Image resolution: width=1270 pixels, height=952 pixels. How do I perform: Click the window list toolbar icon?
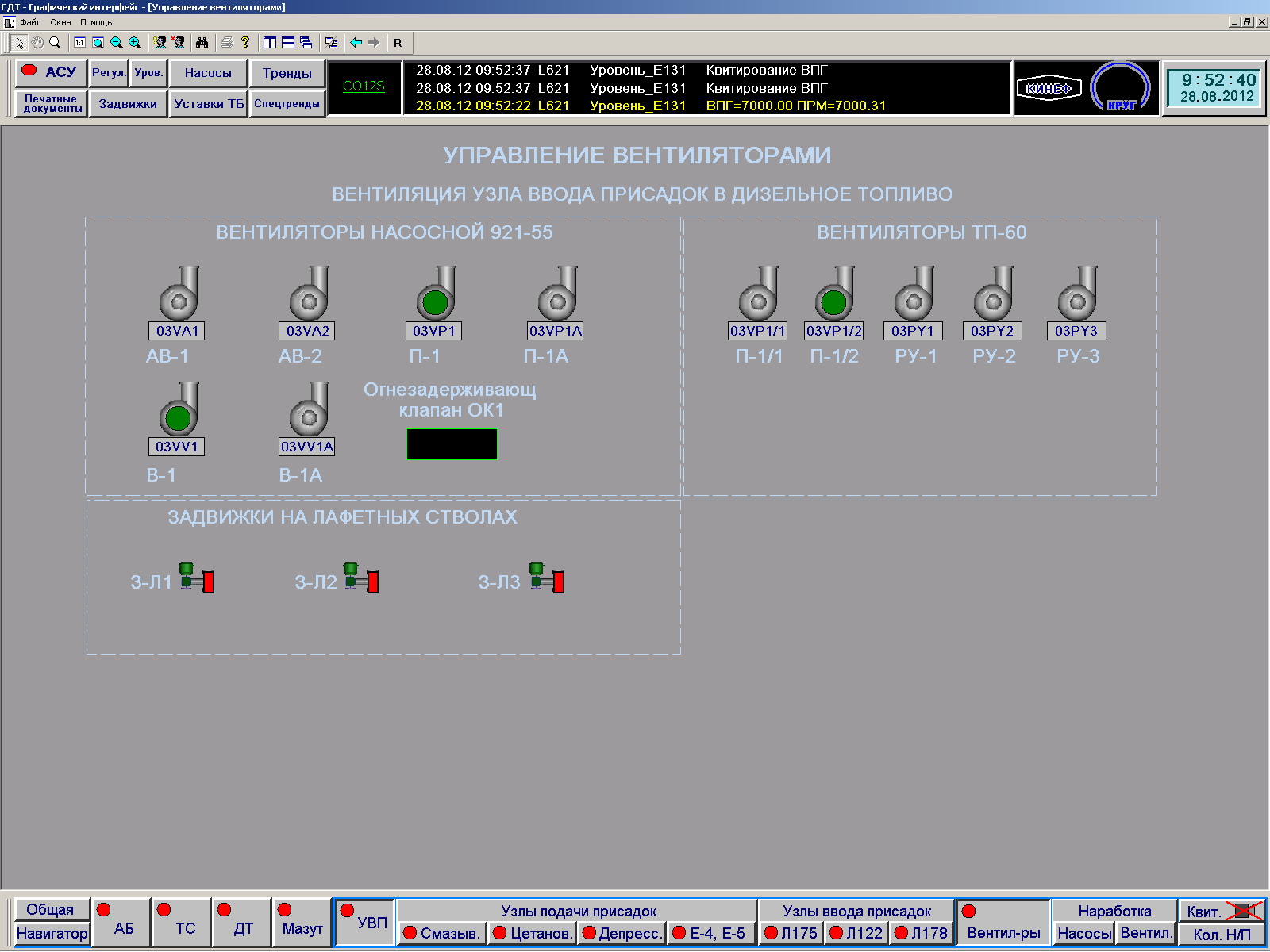(331, 43)
